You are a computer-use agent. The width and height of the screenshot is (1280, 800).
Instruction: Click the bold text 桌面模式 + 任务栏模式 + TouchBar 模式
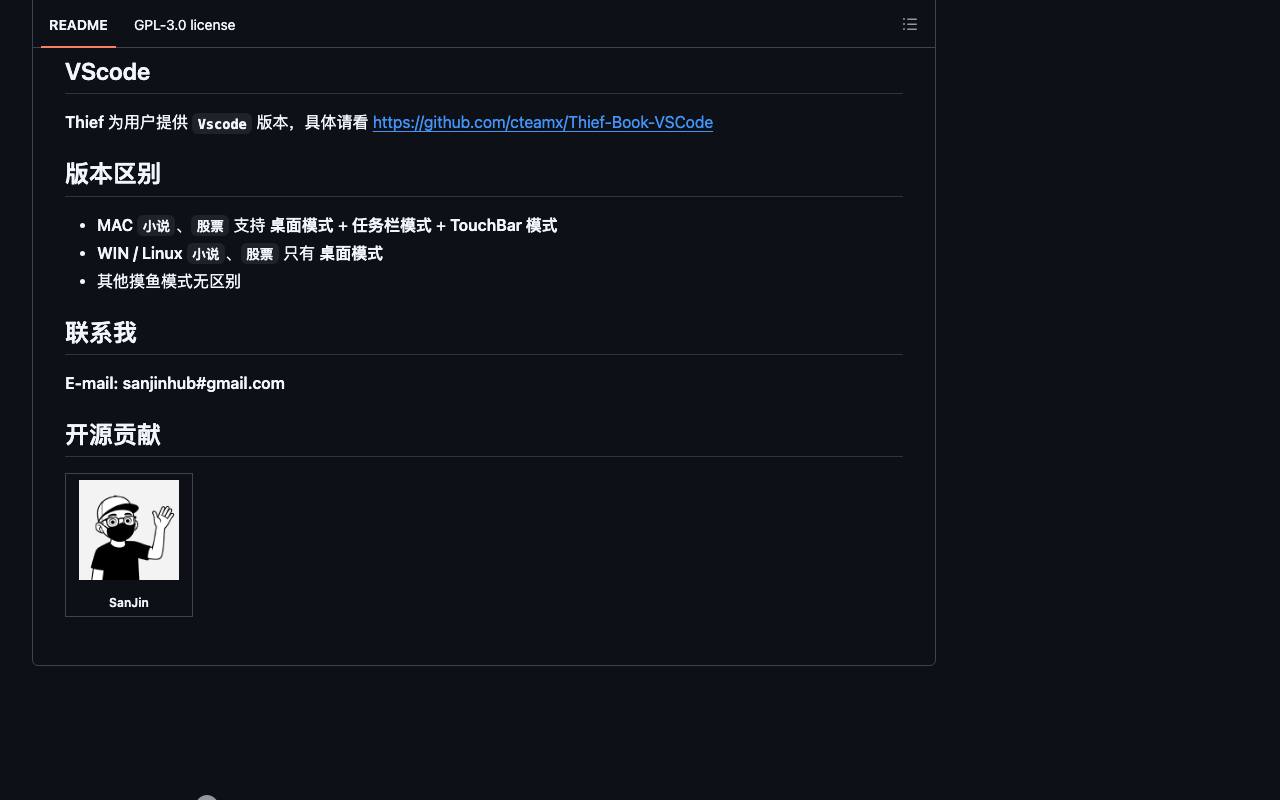click(x=413, y=225)
